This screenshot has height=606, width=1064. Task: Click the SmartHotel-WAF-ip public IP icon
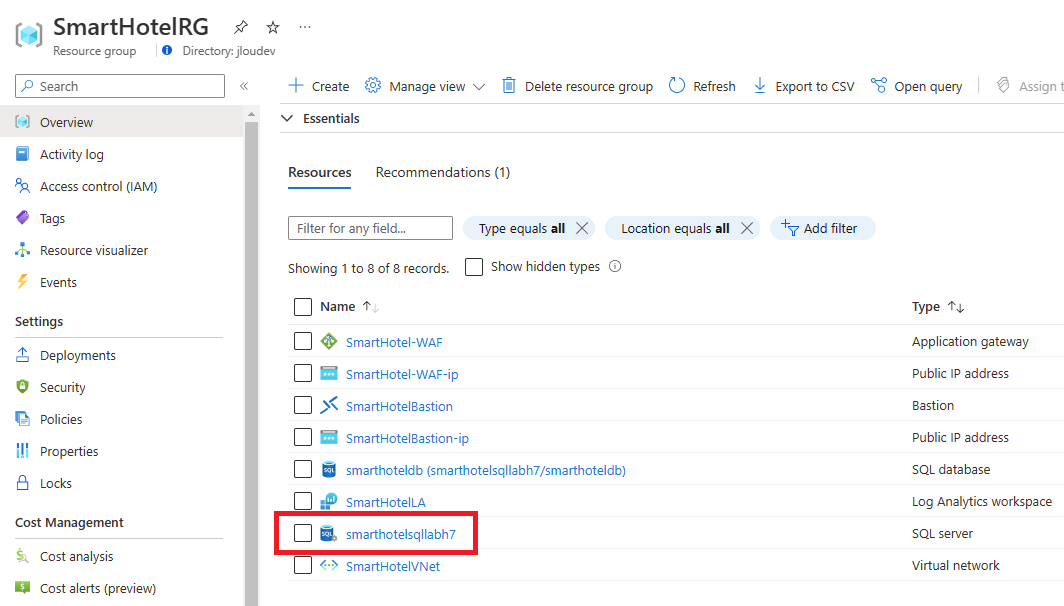coord(329,373)
